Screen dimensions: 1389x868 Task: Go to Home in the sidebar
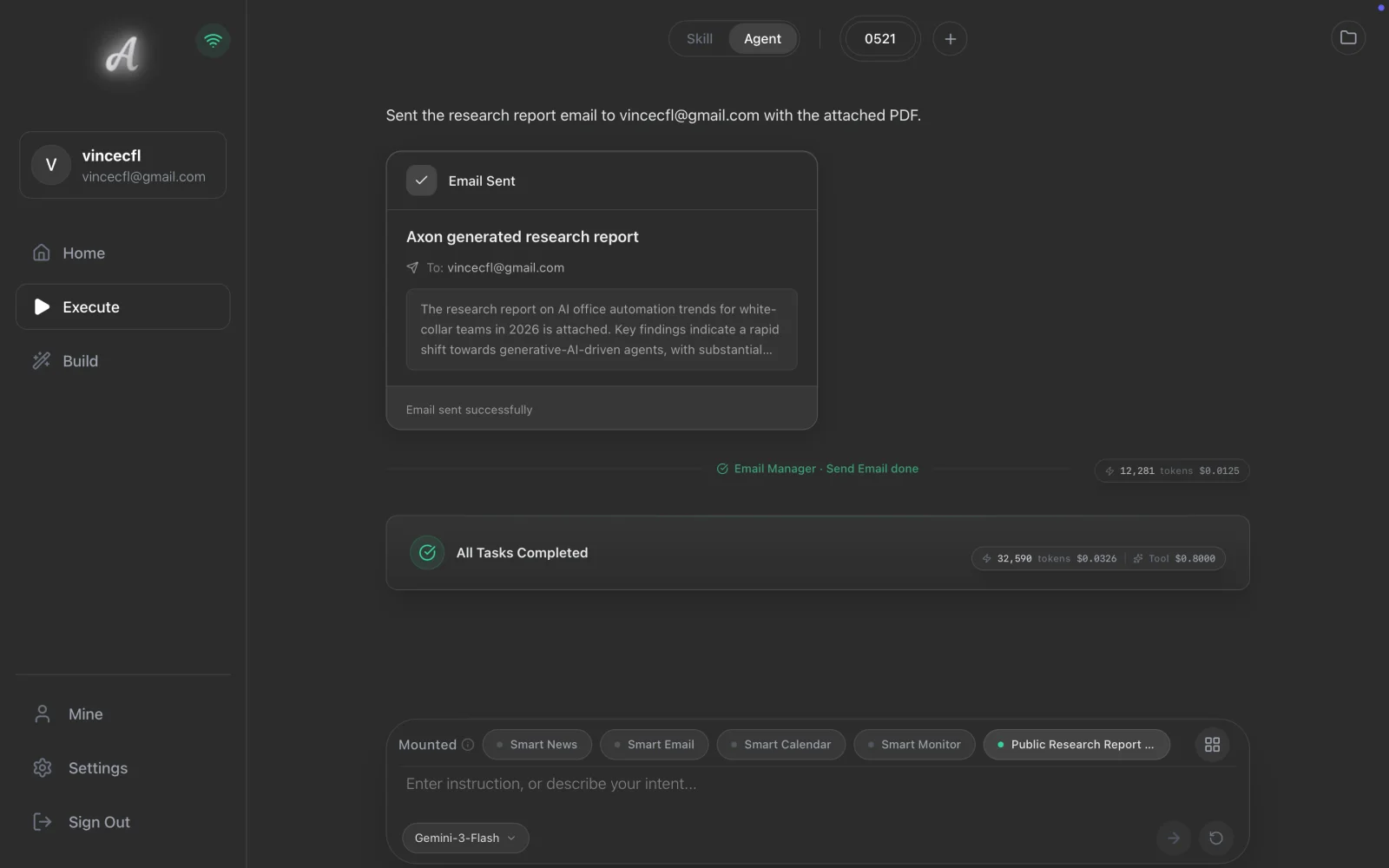[122, 253]
